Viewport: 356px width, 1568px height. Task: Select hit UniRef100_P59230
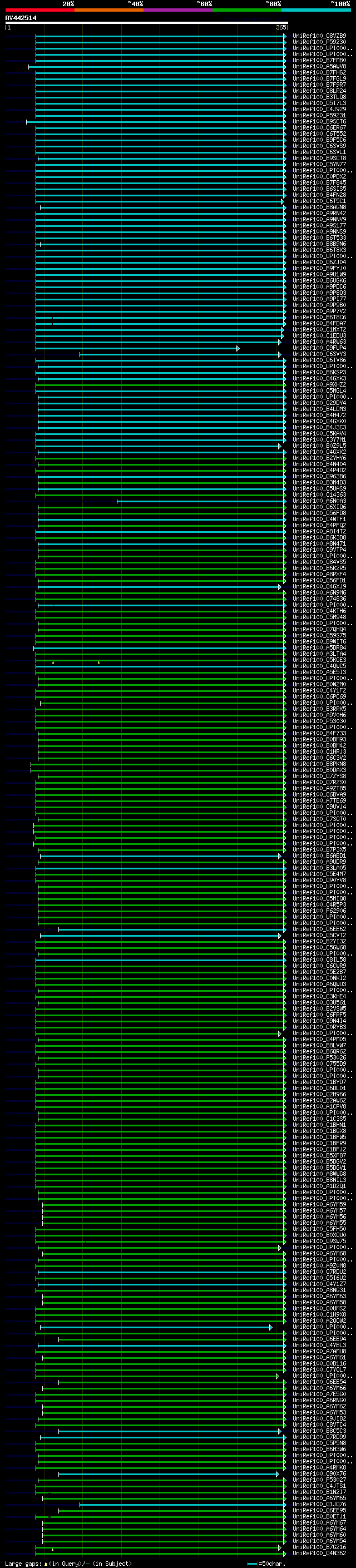pos(319,42)
